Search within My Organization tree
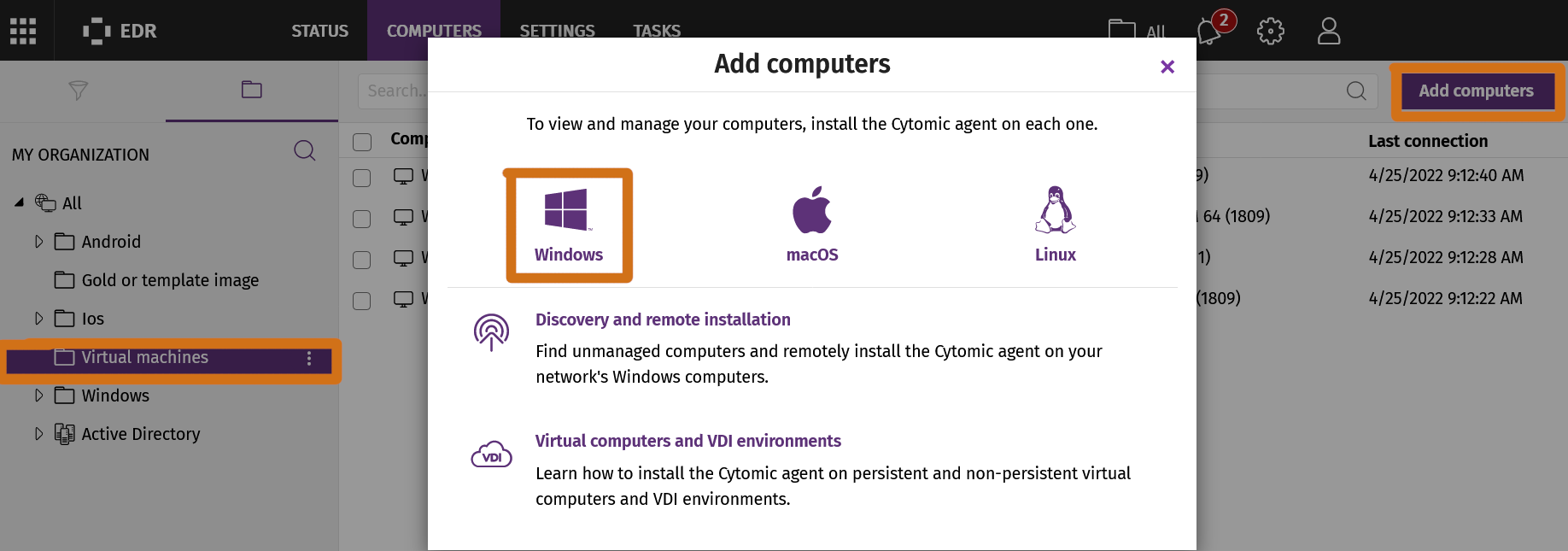This screenshot has height=551, width=1568. click(x=304, y=151)
